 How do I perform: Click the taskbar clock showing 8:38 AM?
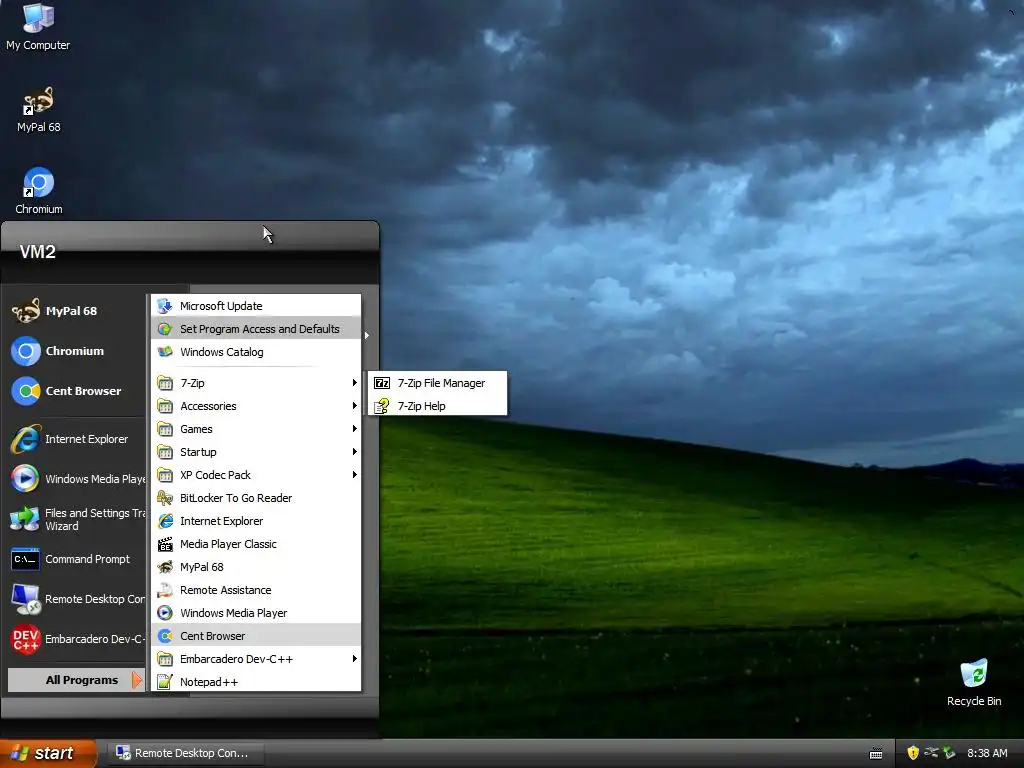coord(987,753)
